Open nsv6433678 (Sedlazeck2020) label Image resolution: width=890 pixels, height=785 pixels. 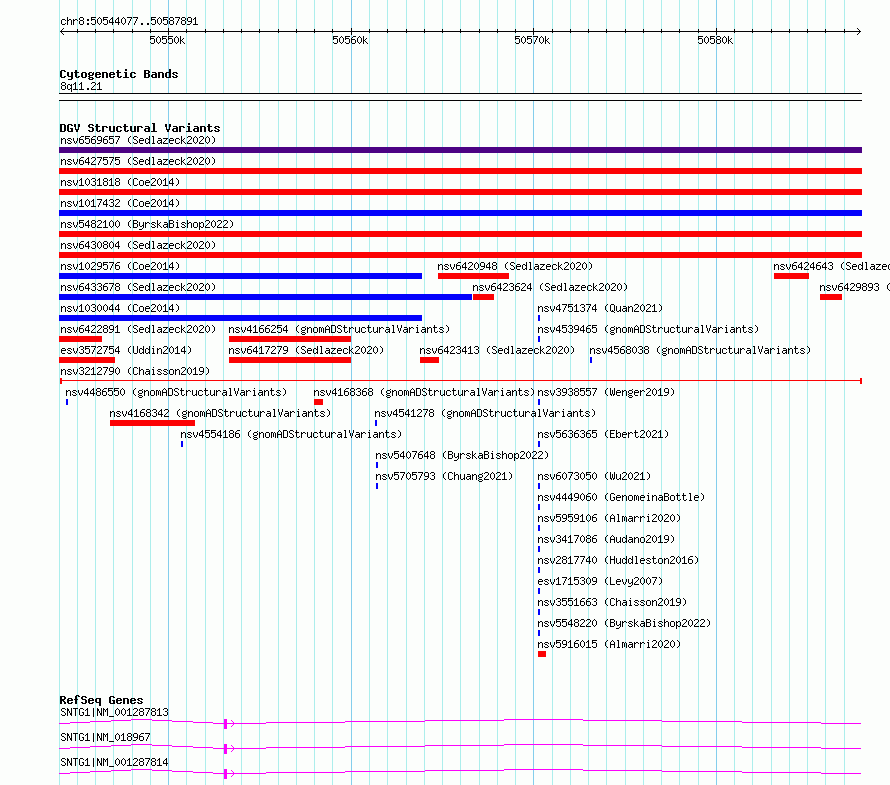tap(138, 287)
